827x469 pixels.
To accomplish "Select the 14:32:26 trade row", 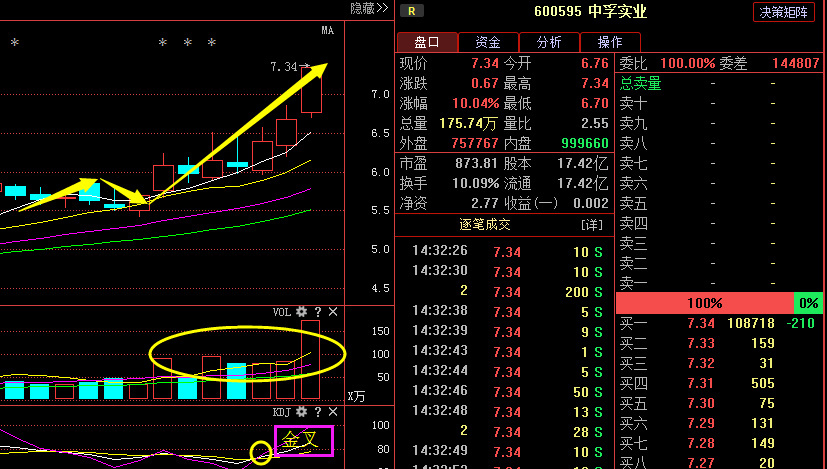I will 506,252.
